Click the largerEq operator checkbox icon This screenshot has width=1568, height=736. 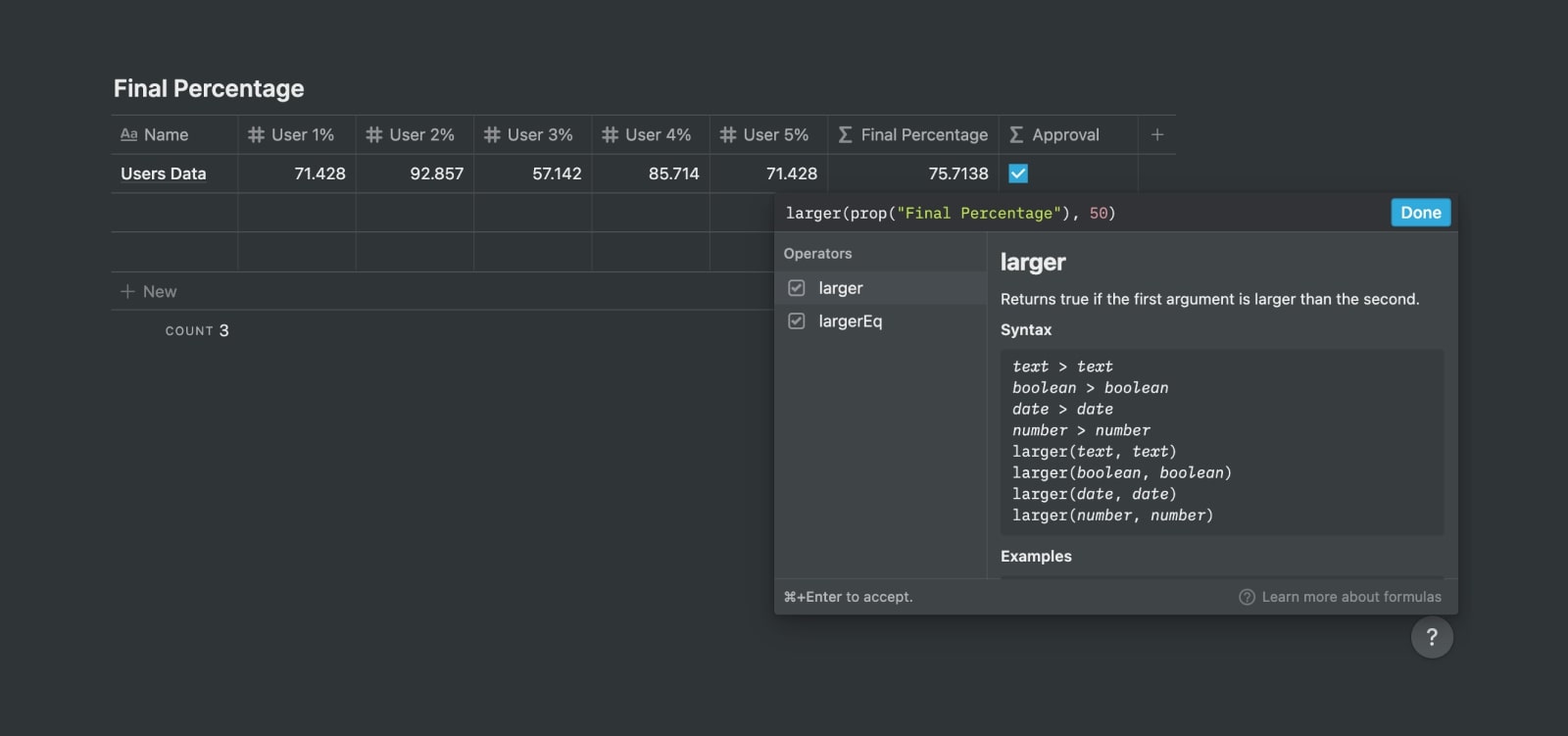click(797, 321)
